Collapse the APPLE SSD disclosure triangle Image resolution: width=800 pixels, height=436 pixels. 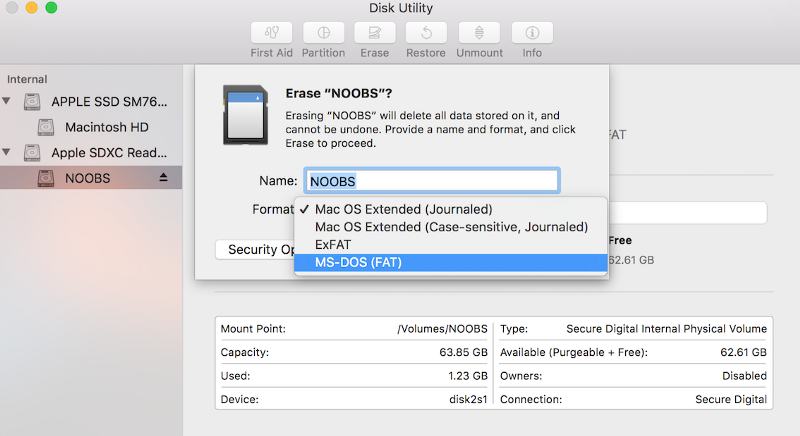(x=7, y=101)
